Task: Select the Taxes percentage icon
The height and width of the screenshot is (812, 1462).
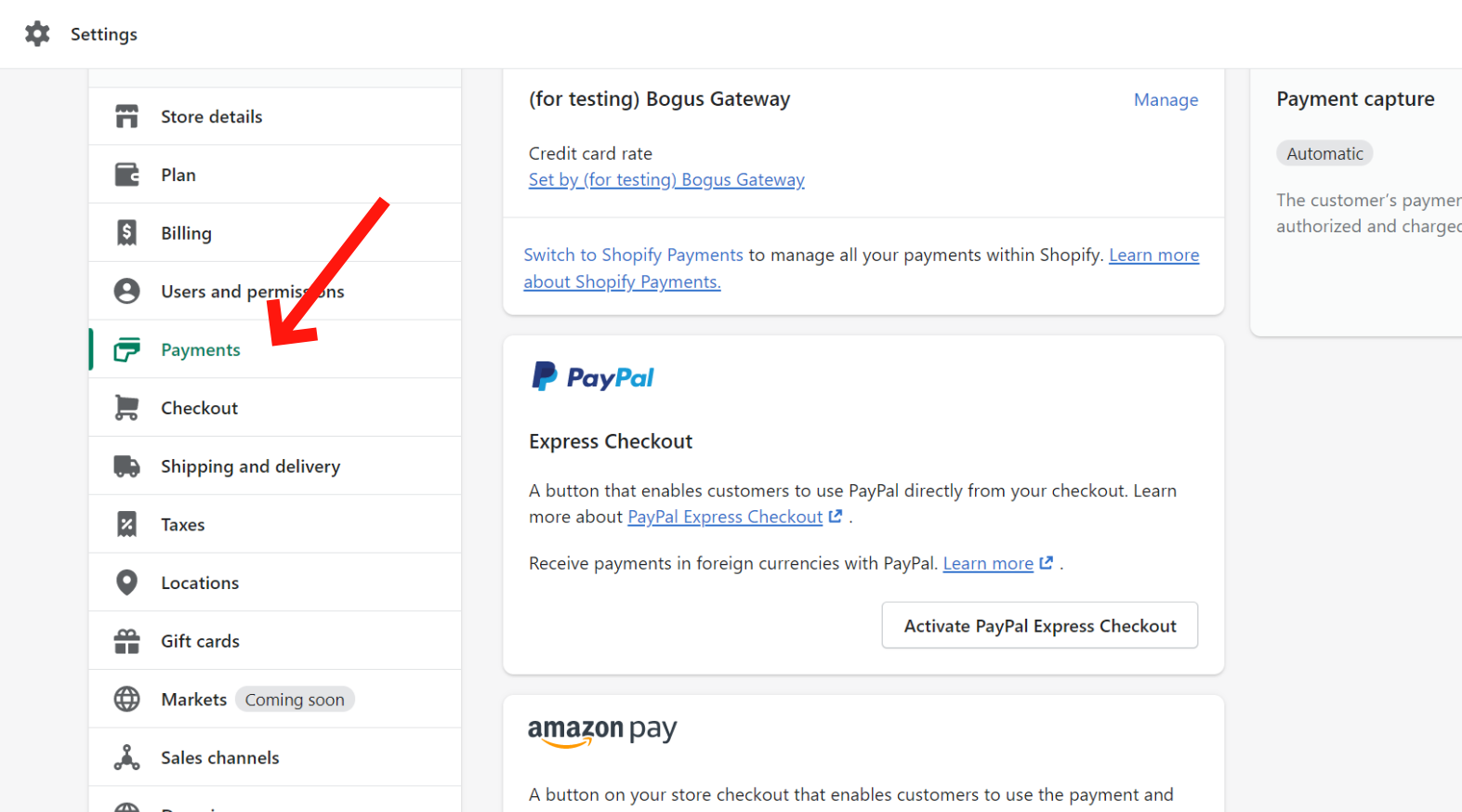Action: (127, 523)
